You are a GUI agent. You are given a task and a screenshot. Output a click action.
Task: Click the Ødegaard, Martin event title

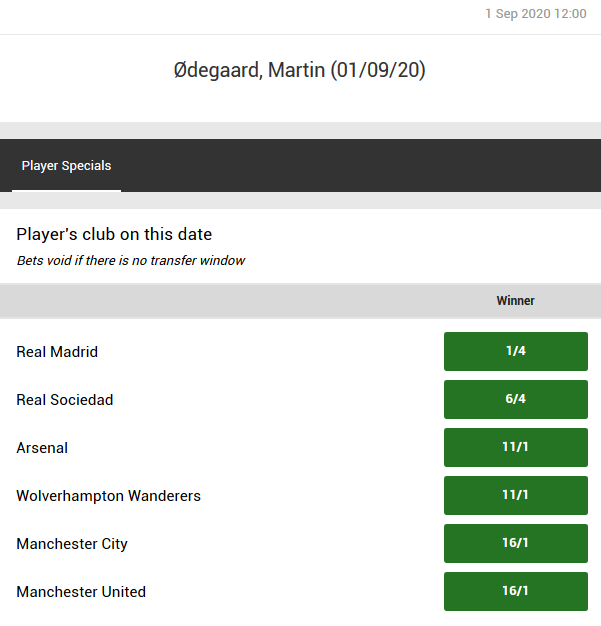tap(300, 70)
